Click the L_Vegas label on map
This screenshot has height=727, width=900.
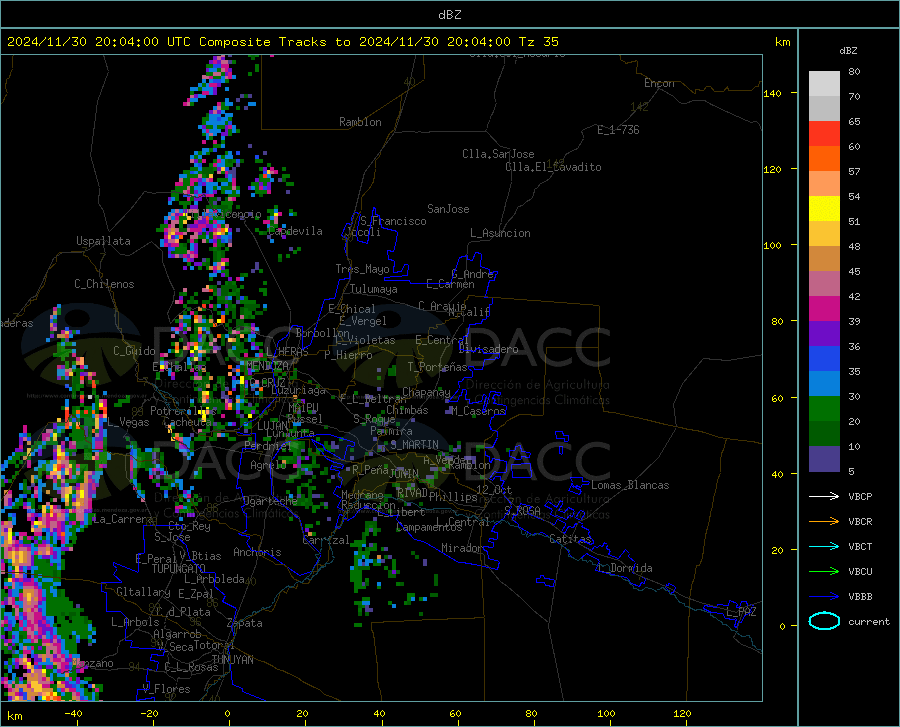pos(128,422)
